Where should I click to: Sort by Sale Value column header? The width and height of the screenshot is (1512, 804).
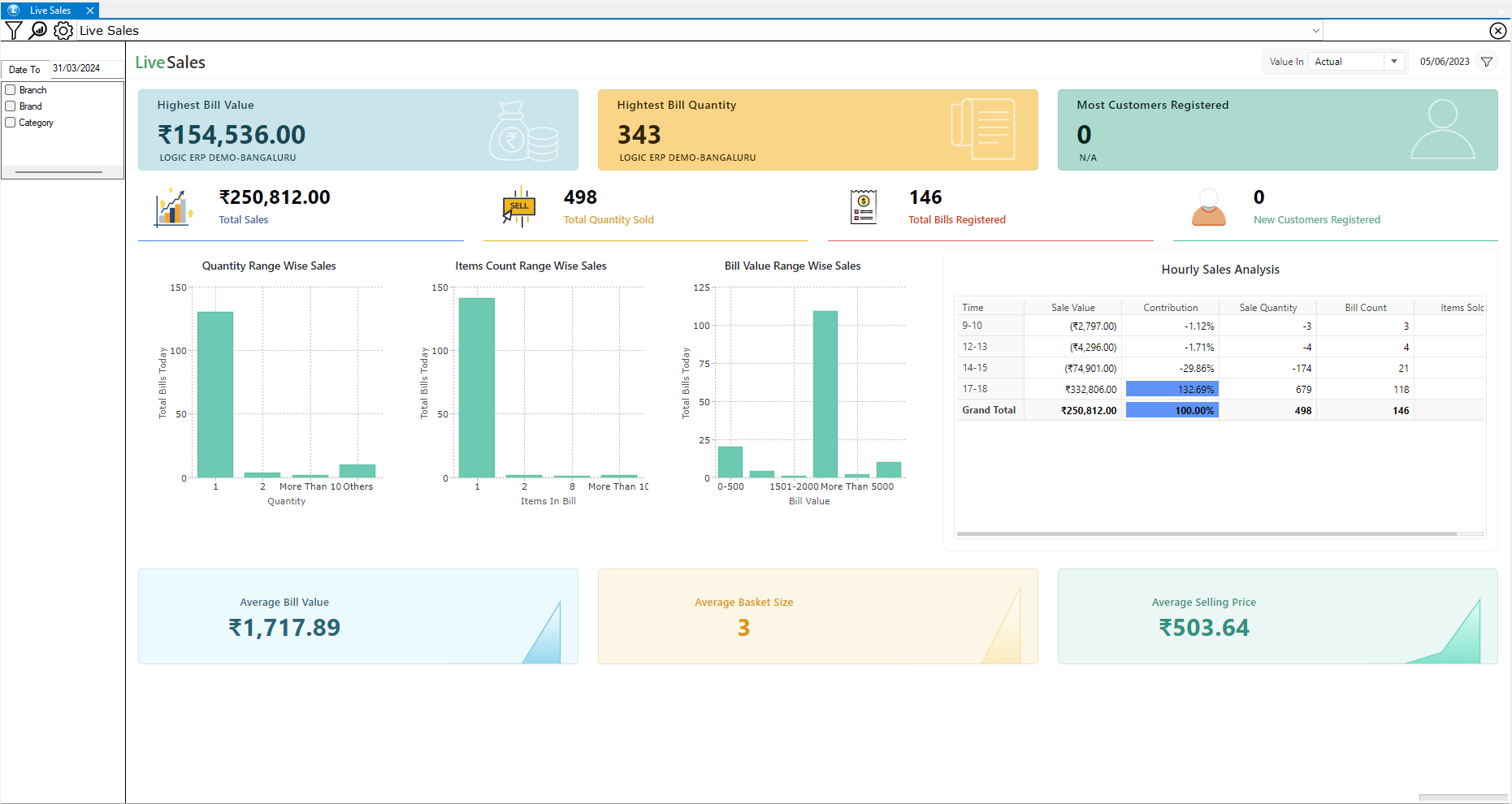(x=1072, y=308)
